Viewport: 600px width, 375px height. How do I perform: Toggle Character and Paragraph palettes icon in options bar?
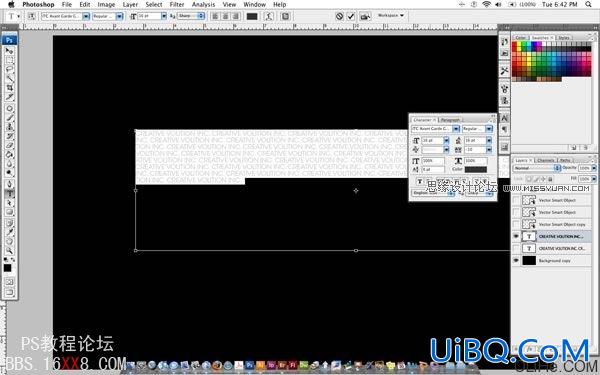click(x=285, y=16)
